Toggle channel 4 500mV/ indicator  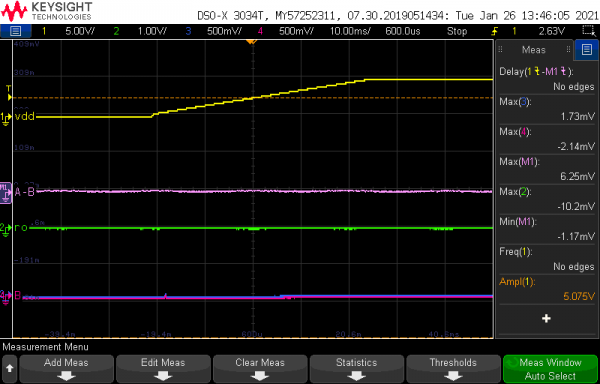285,31
